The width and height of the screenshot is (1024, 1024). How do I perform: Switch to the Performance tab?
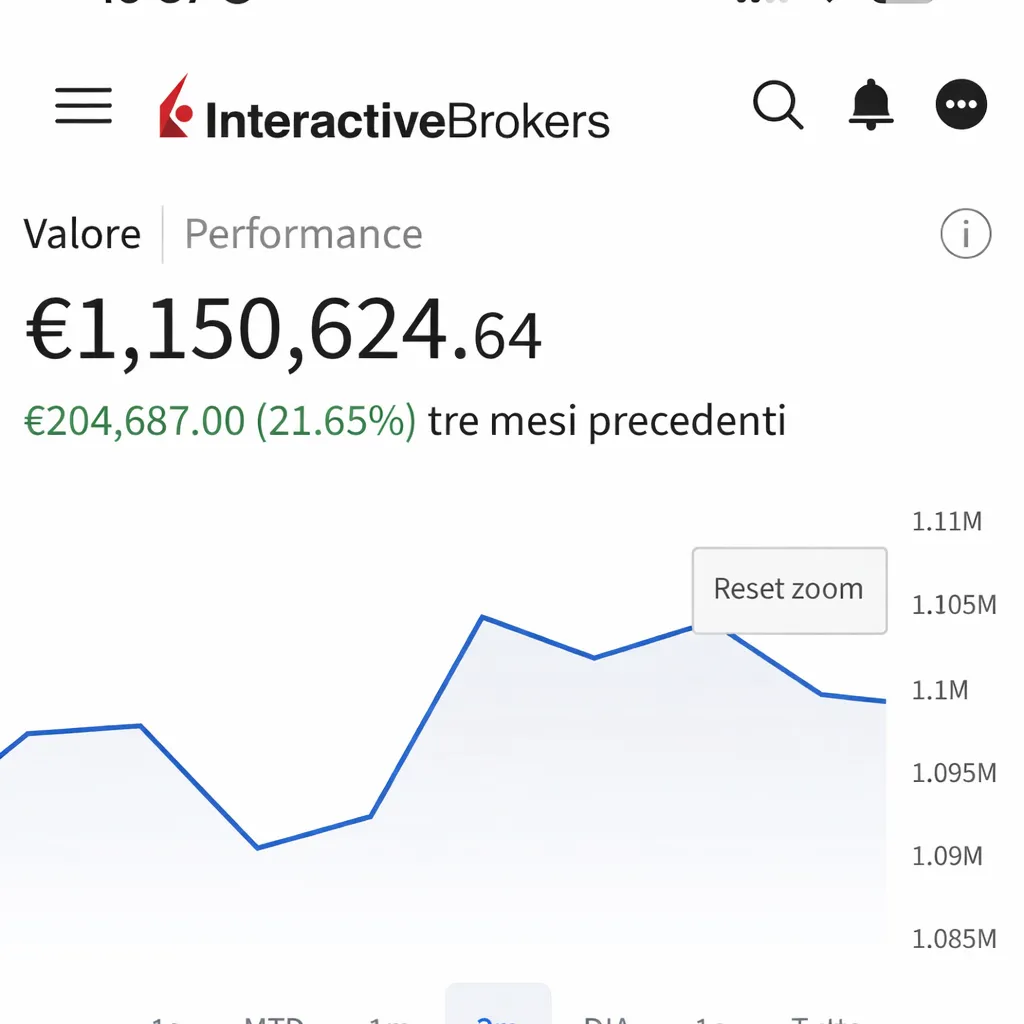pos(303,234)
